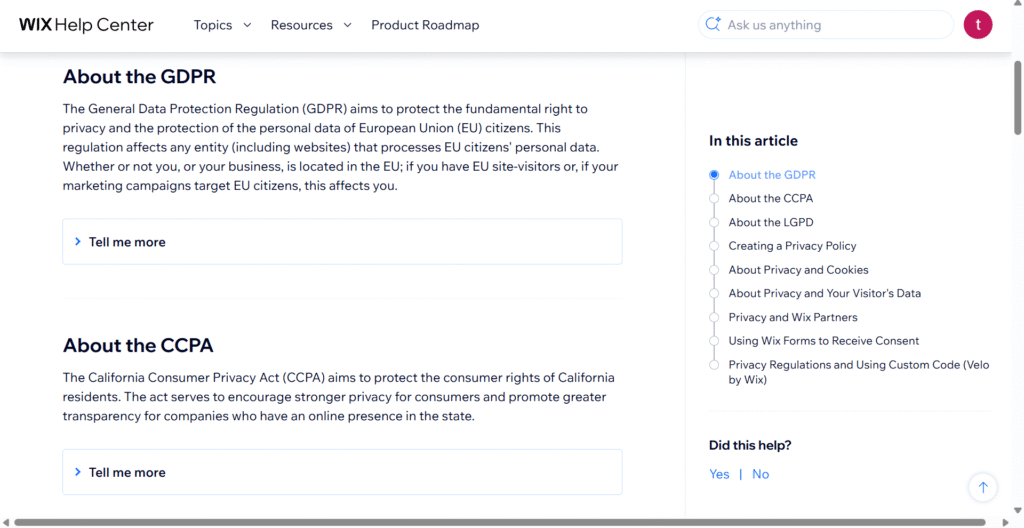
Task: Go to Privacy and Wix Partners section
Action: coord(793,317)
